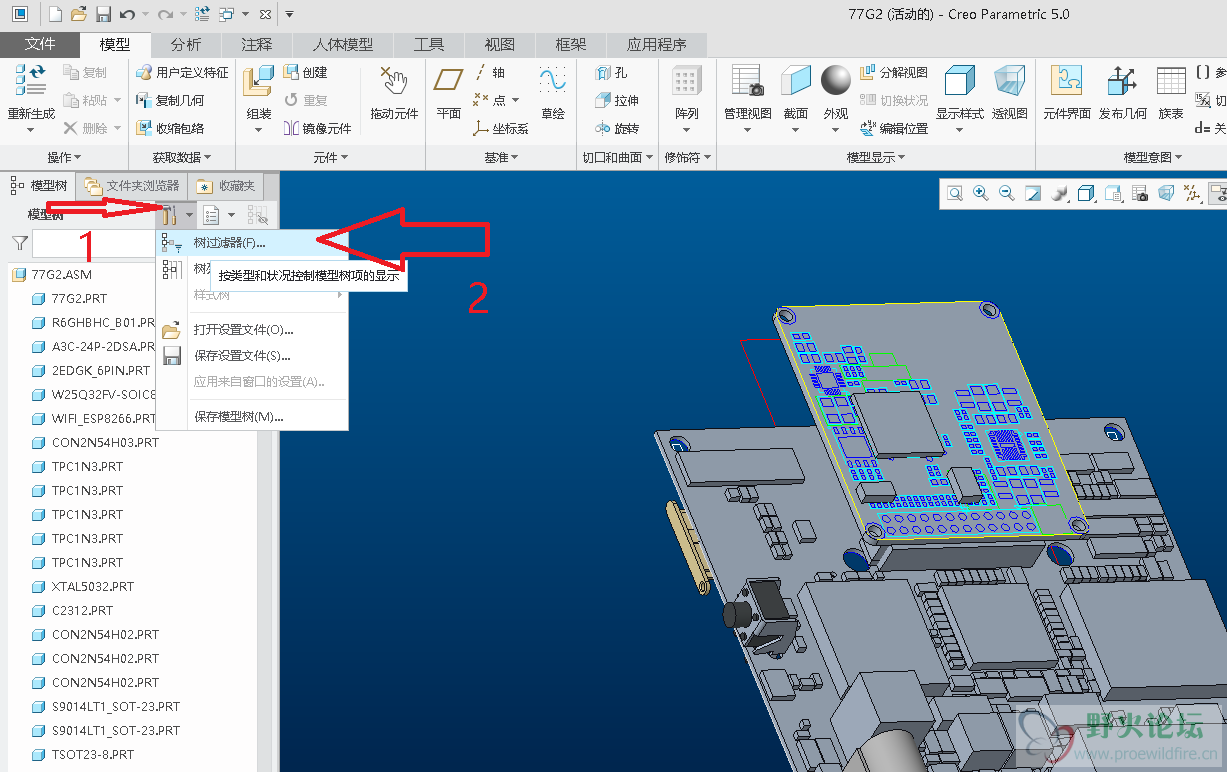
Task: Select TSOT23-8.PRT in the model tree
Action: tap(92, 754)
